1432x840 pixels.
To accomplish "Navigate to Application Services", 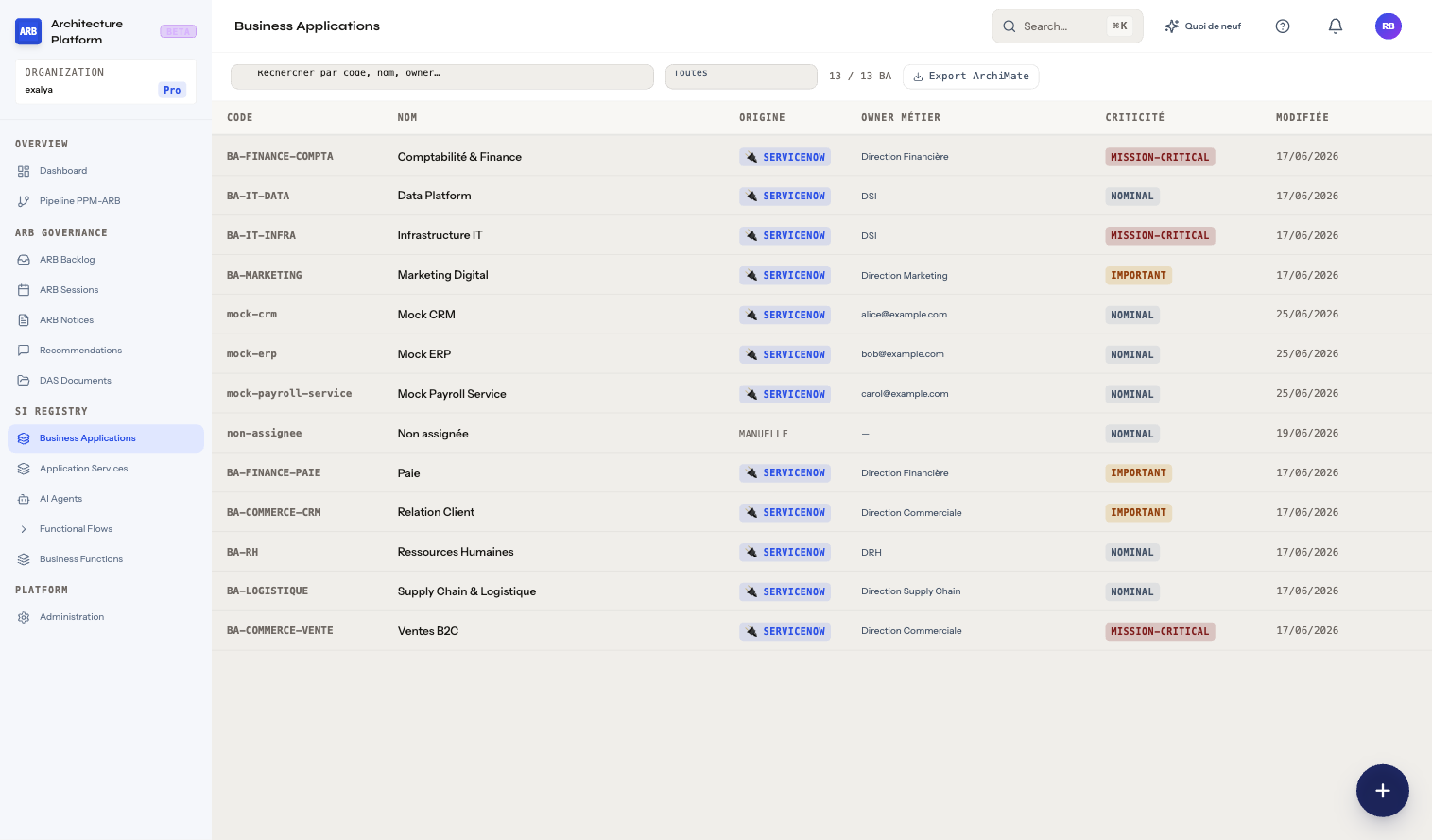I will 106,469.
